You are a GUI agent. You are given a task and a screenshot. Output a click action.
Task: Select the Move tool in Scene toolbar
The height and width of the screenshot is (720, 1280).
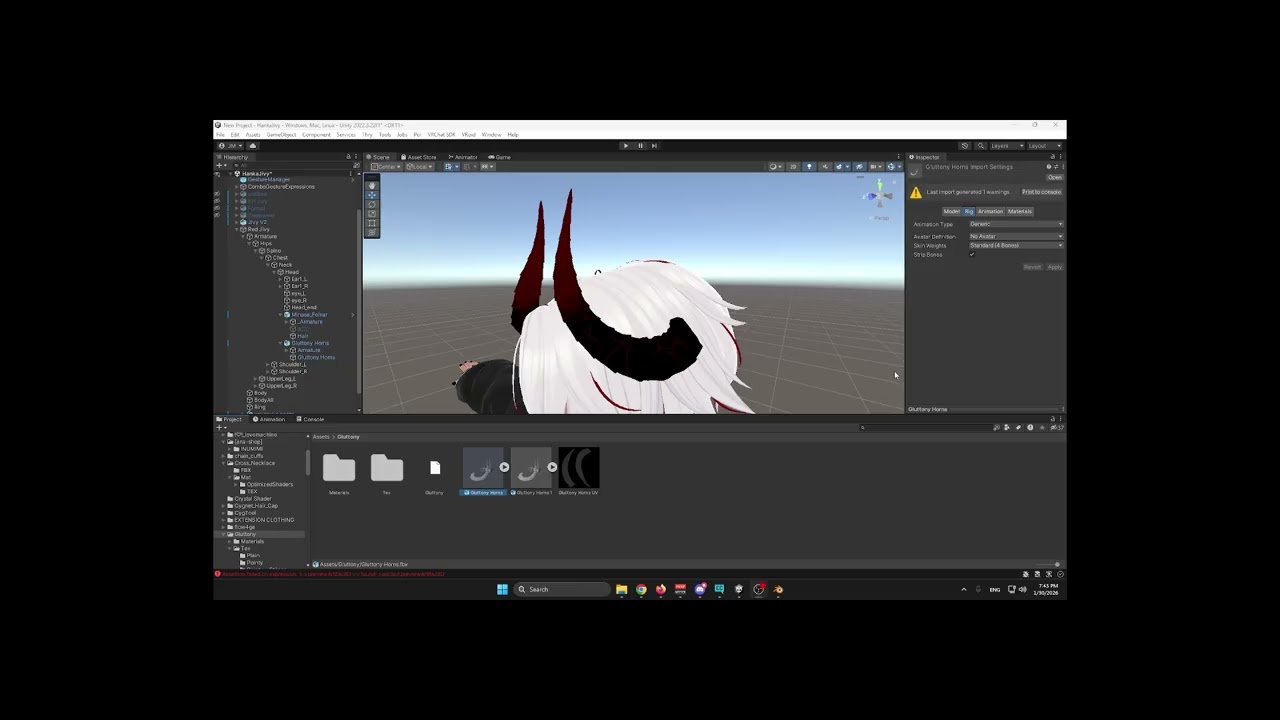[x=372, y=195]
